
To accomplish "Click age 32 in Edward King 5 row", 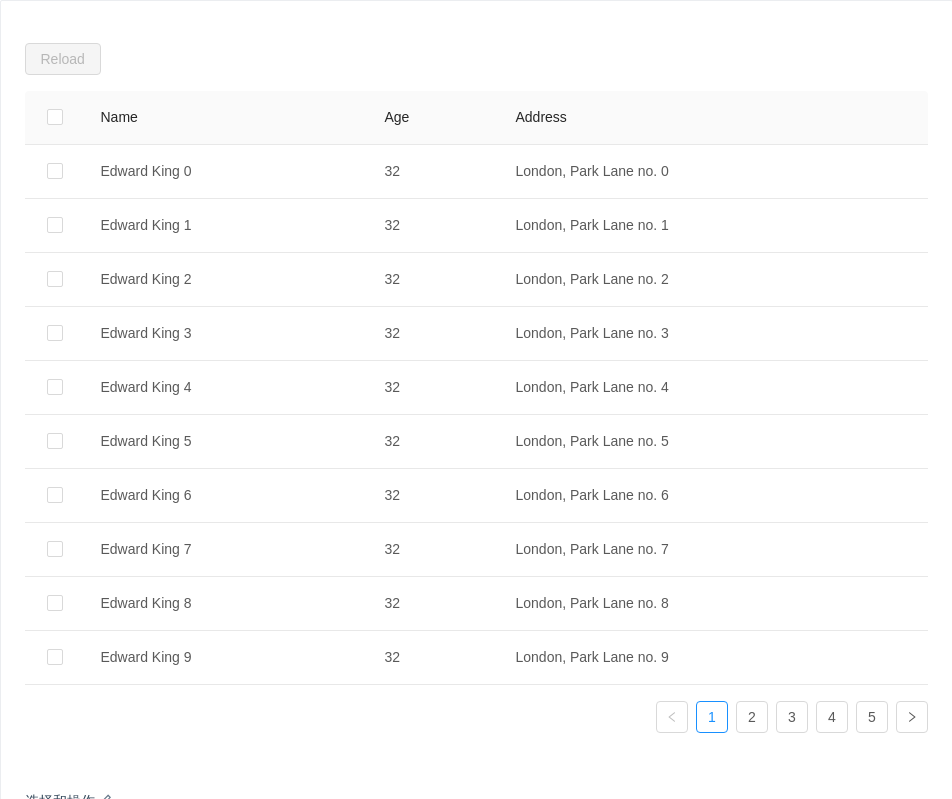I will 392,441.
